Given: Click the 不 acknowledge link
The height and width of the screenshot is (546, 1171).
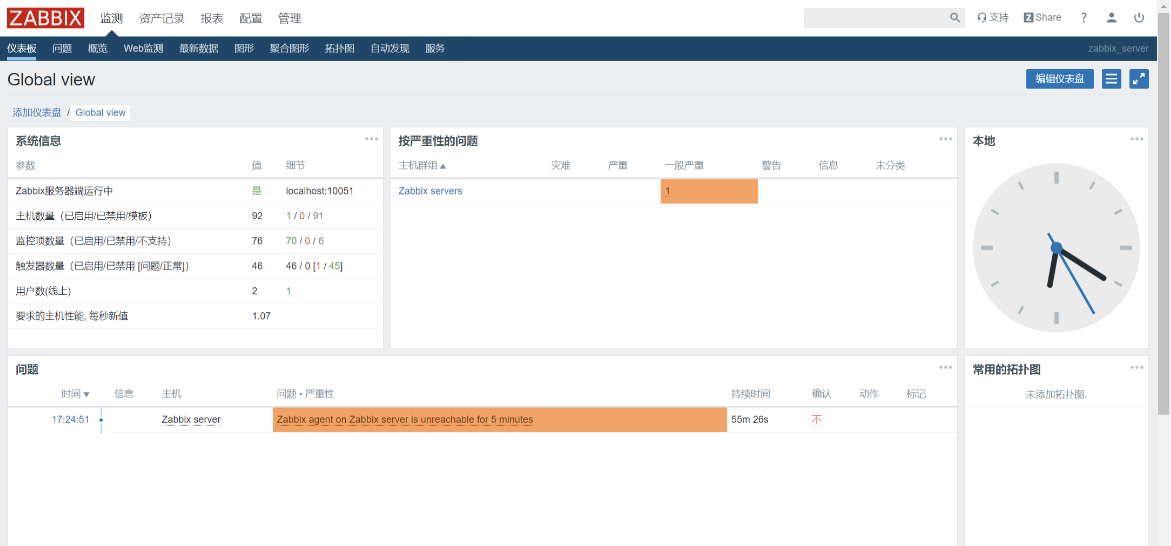Looking at the screenshot, I should pos(817,420).
